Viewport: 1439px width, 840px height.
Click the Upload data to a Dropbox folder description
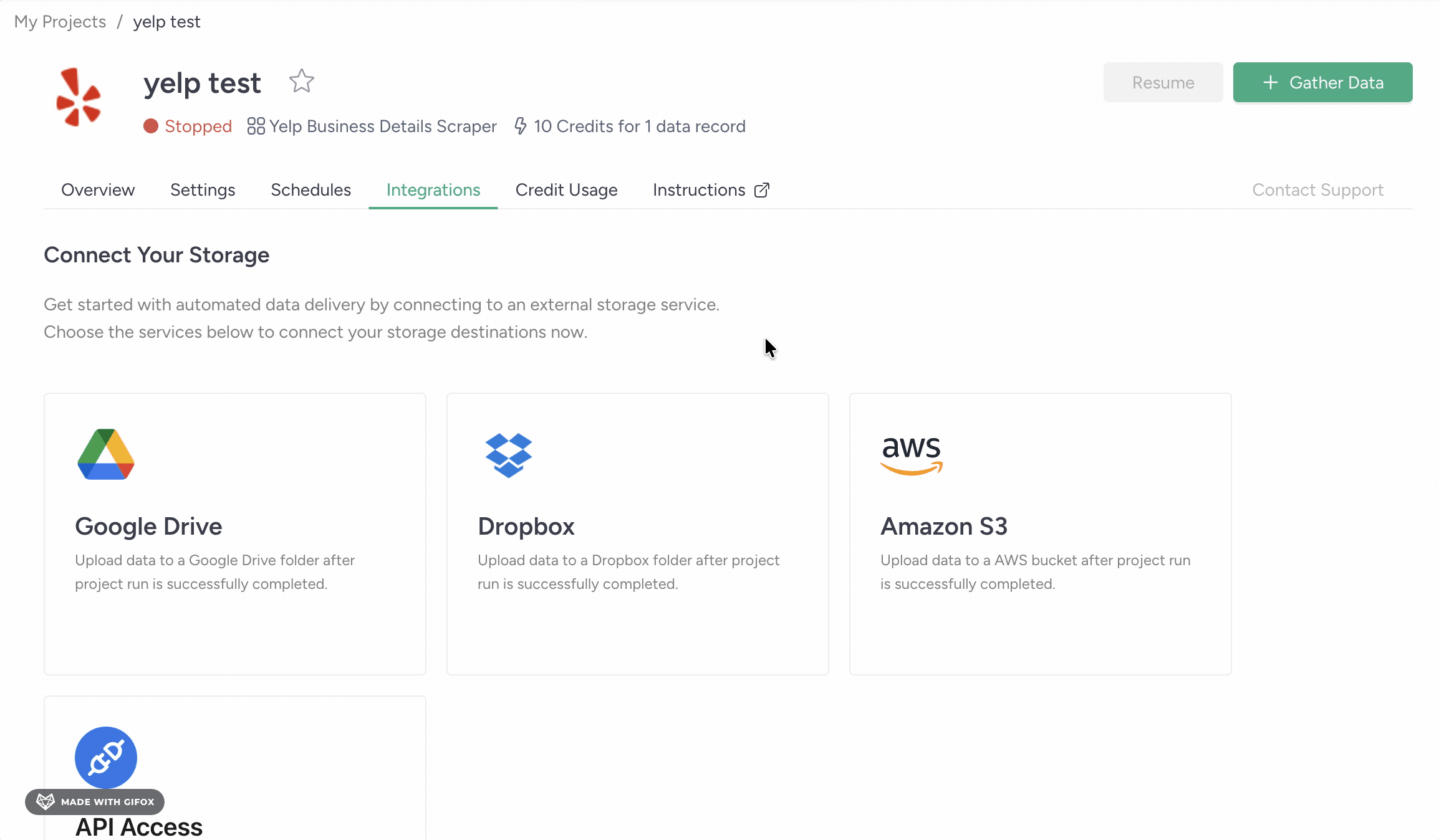[628, 572]
